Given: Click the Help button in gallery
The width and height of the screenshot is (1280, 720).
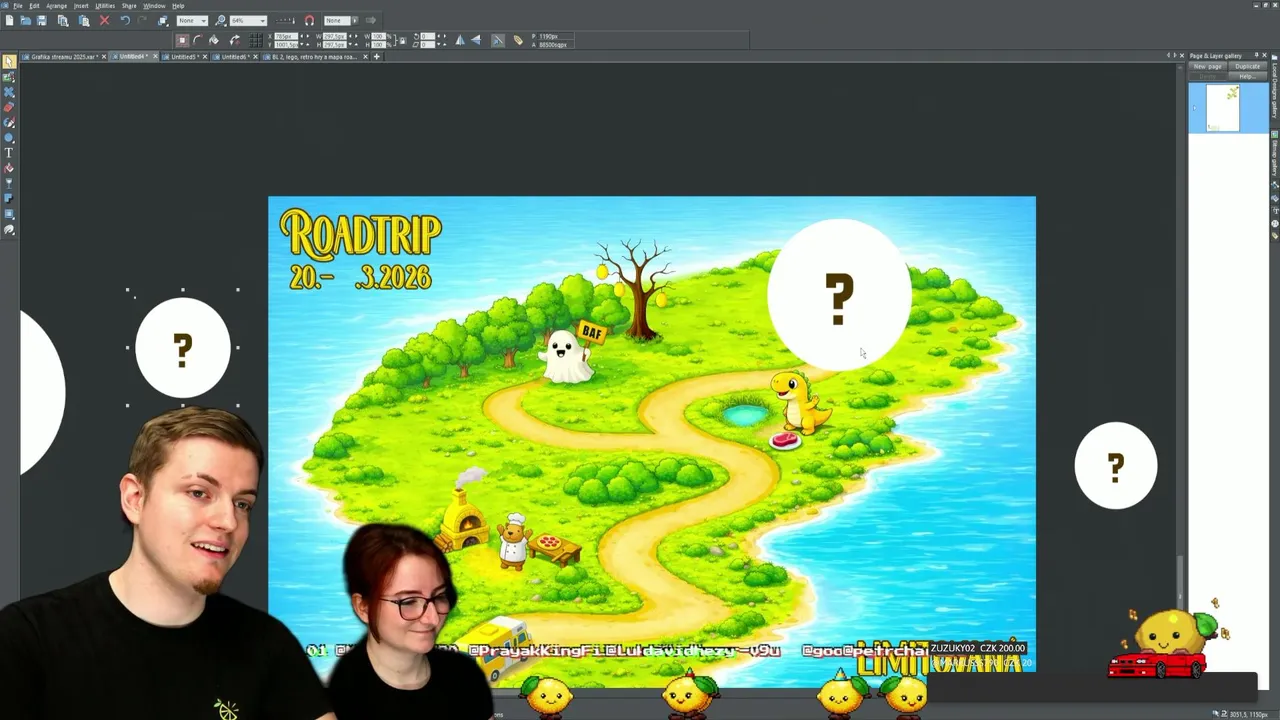Looking at the screenshot, I should click(x=1248, y=76).
